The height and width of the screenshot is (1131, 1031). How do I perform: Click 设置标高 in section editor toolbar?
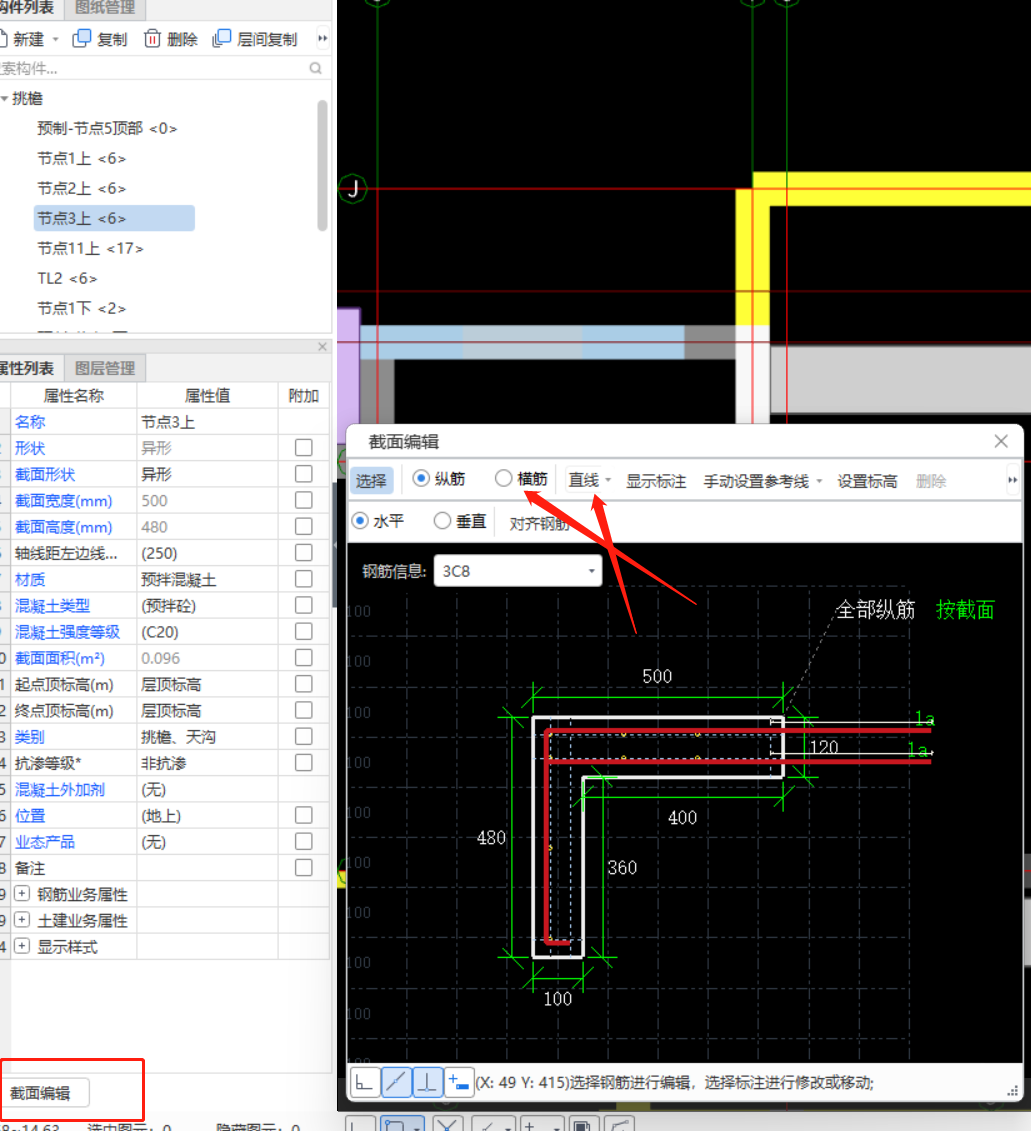click(867, 481)
